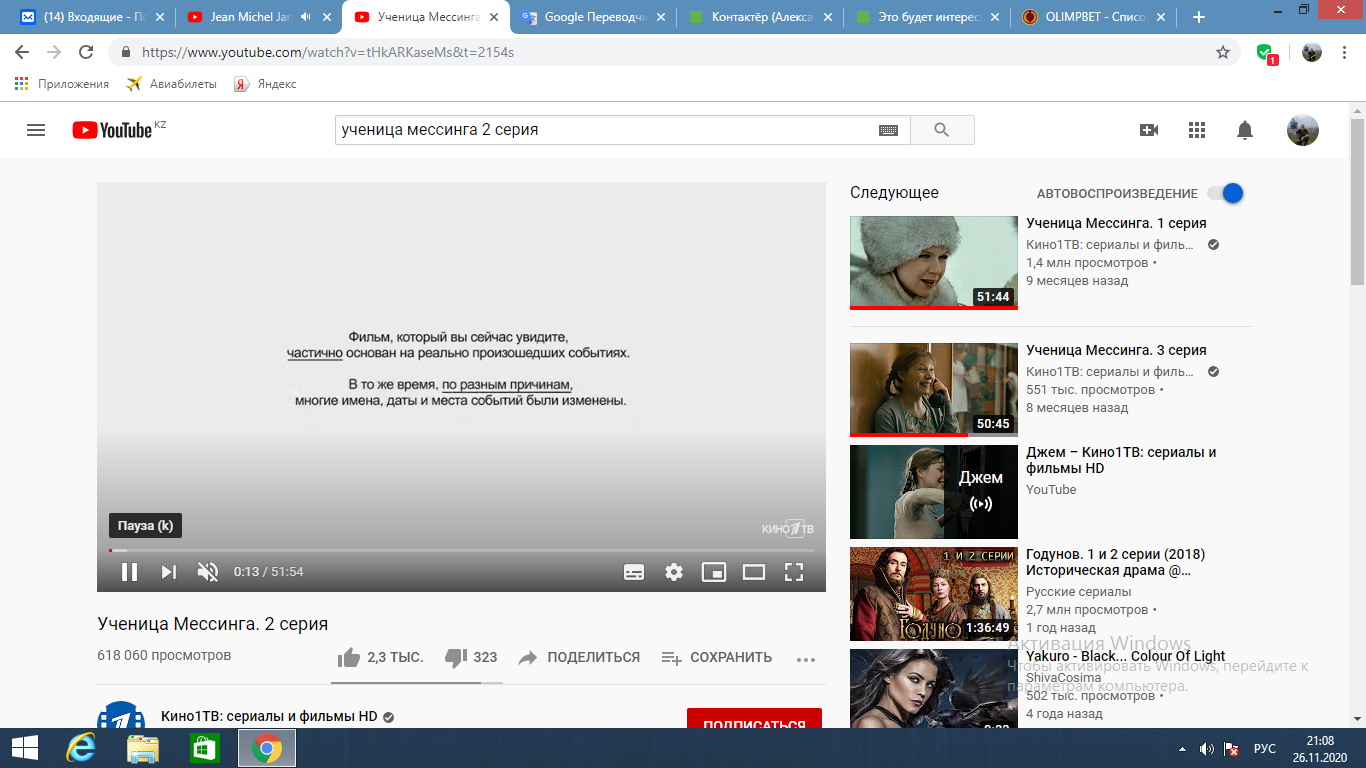
Task: Open the Windows Start menu
Action: tap(23, 748)
